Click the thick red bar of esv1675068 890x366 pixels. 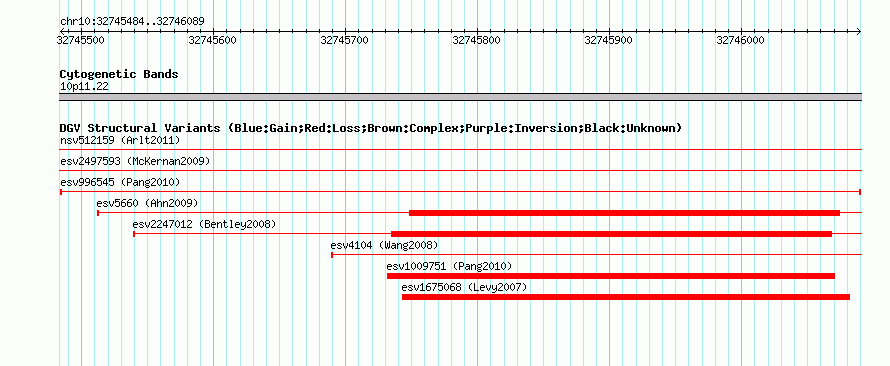pyautogui.click(x=626, y=297)
